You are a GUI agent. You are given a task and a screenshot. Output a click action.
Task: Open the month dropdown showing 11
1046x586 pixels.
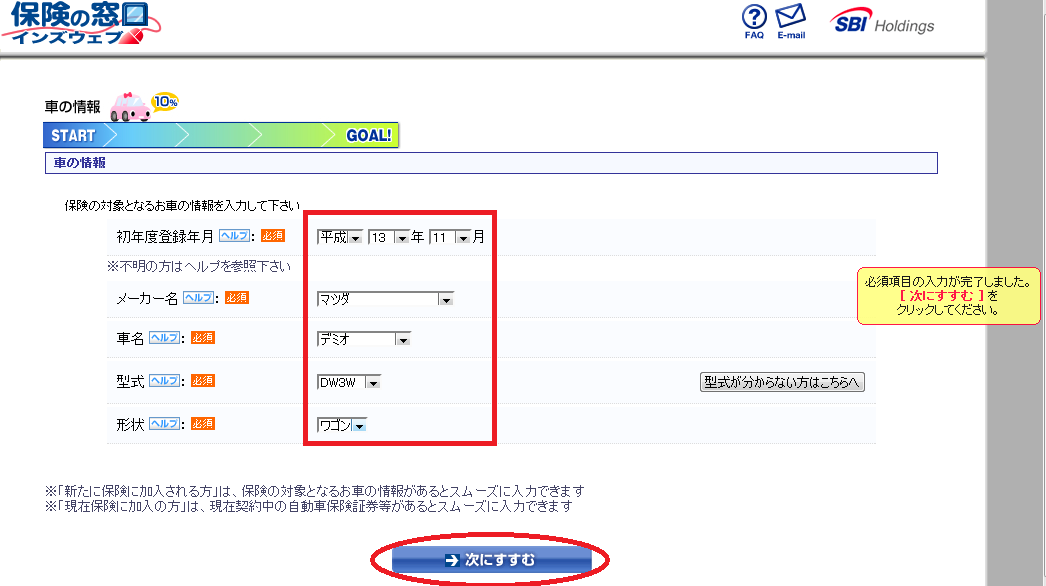point(450,238)
